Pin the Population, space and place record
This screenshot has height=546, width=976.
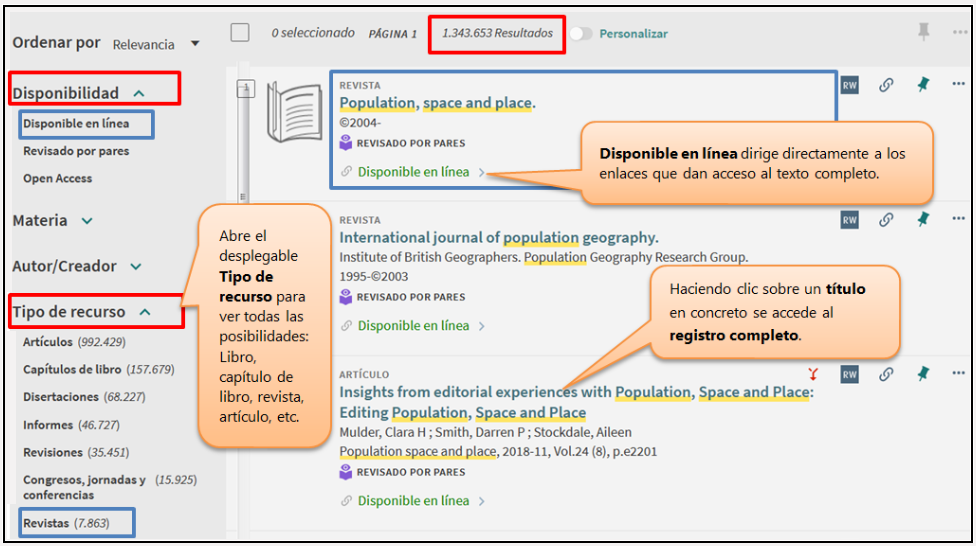coord(922,86)
